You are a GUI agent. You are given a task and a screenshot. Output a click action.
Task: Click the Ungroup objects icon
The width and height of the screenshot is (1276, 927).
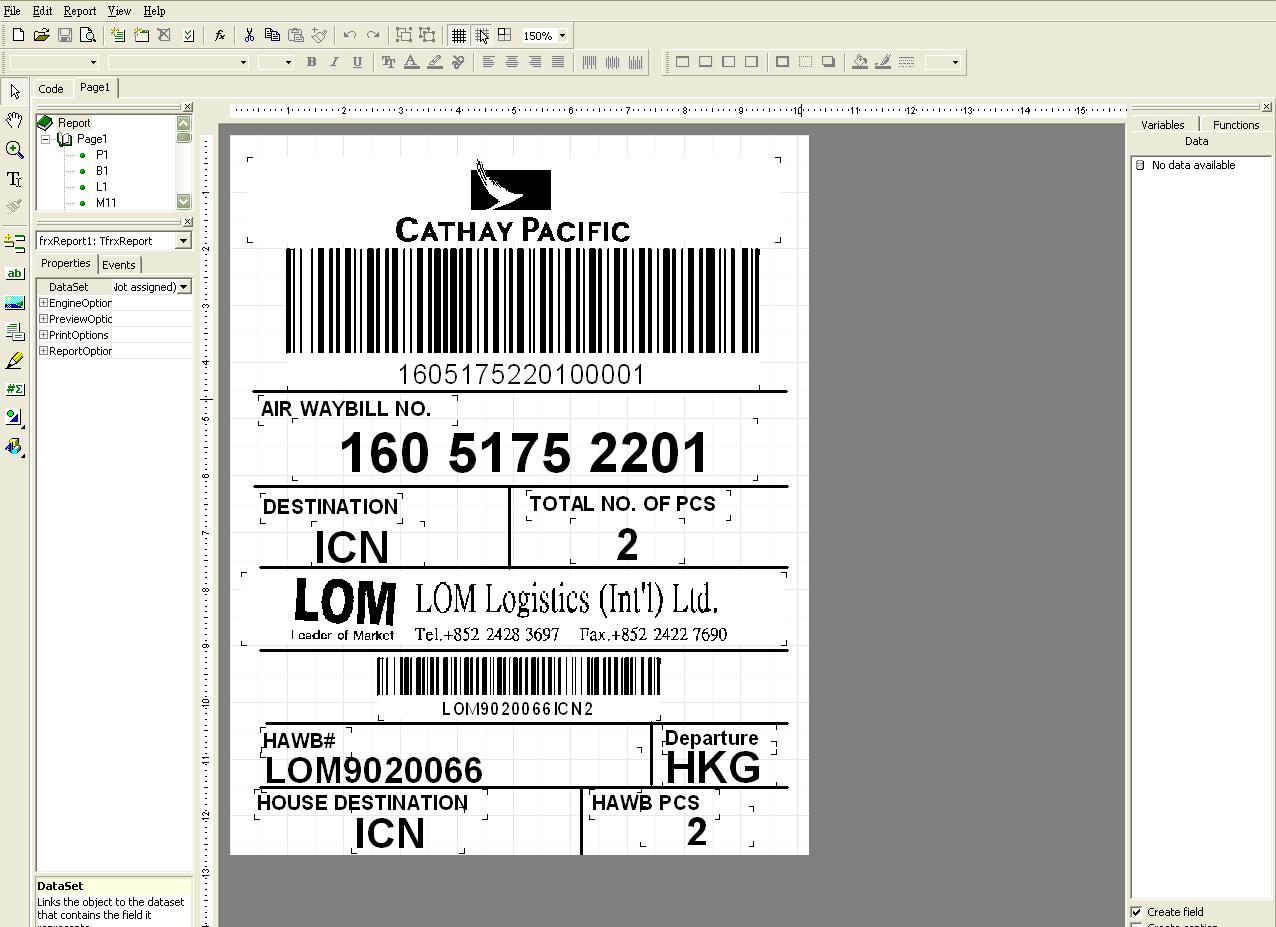[427, 35]
